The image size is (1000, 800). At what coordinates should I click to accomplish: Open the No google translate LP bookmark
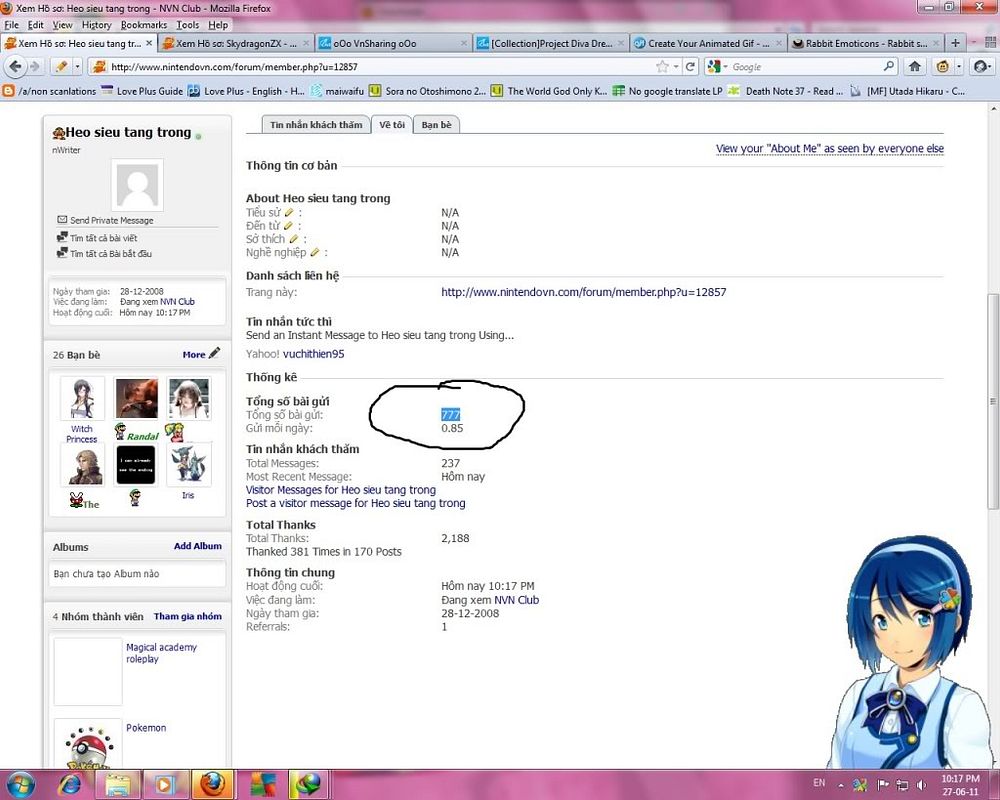coord(668,91)
